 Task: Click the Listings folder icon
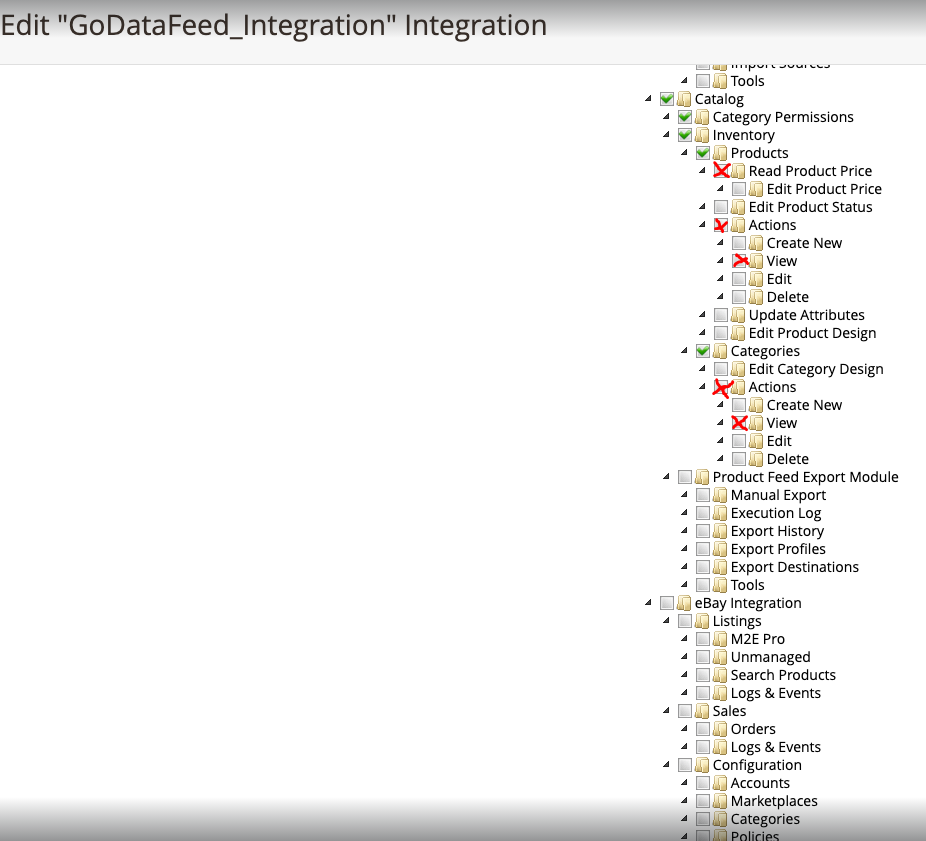[x=702, y=621]
